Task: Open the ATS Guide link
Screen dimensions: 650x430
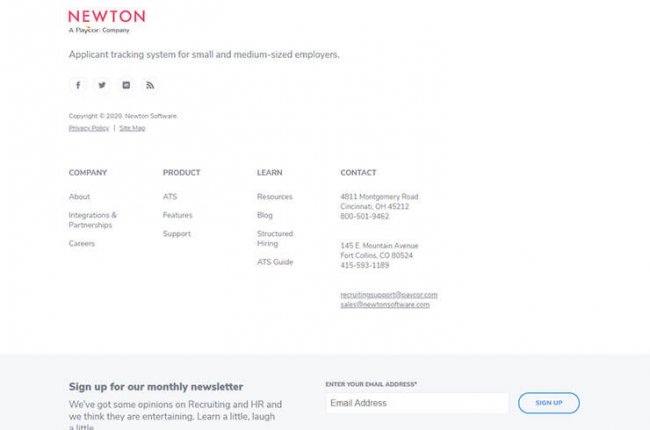Action: (275, 262)
